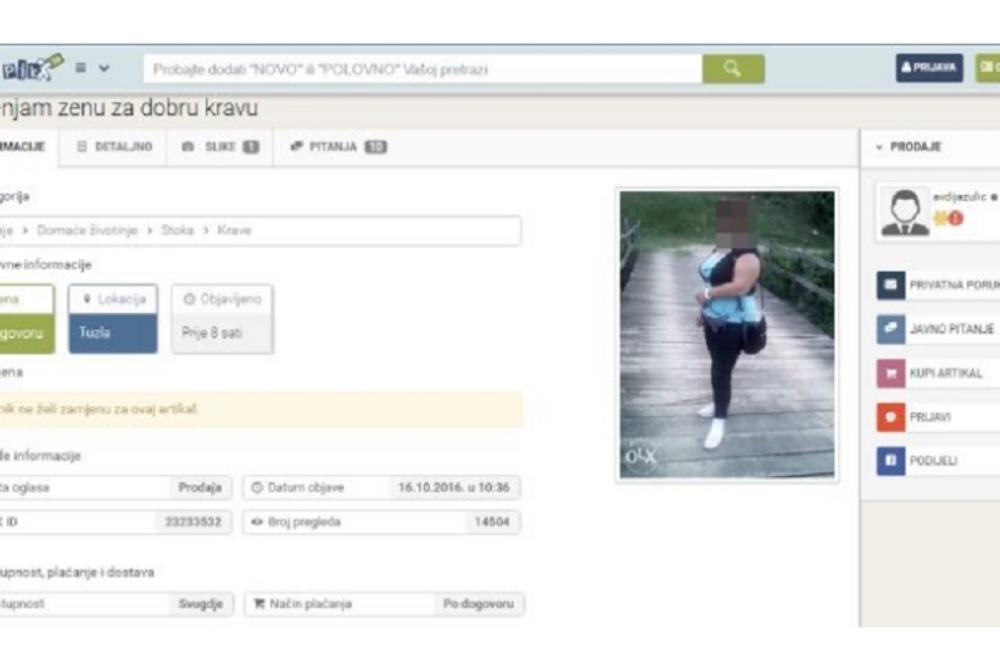Click the green search magnifier button
1000x666 pixels.
click(x=733, y=69)
